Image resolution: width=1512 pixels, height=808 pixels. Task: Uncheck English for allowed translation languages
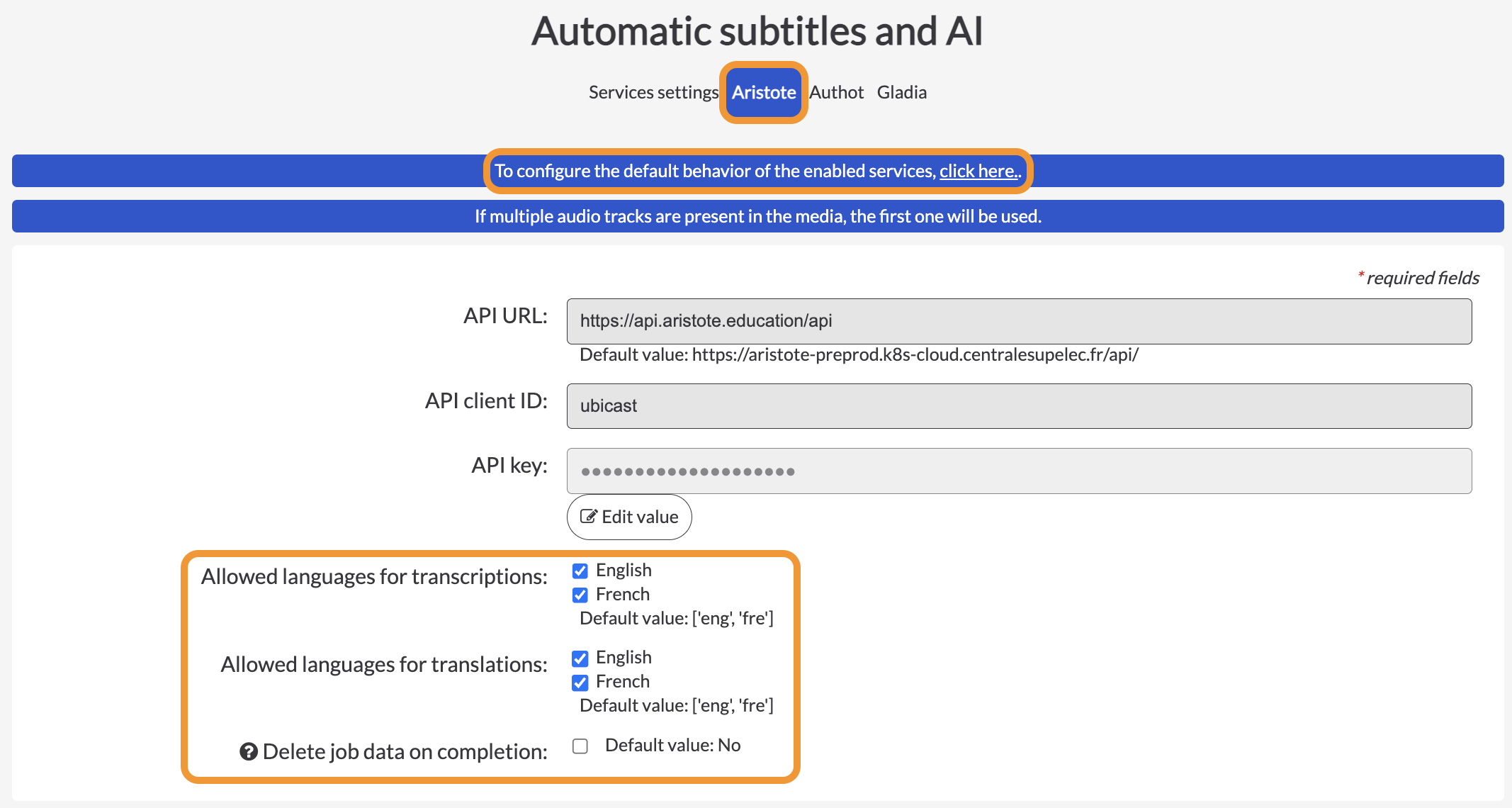pos(580,659)
